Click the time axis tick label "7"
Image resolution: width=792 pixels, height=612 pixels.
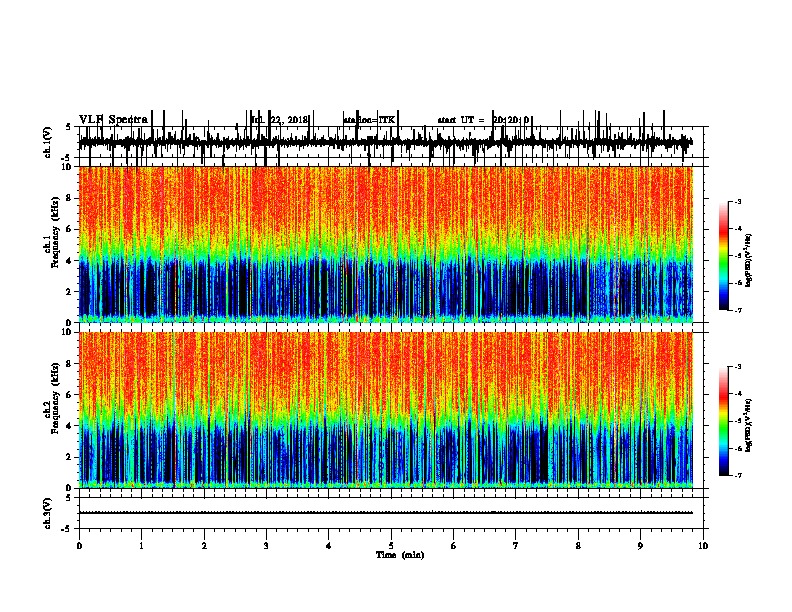click(516, 546)
